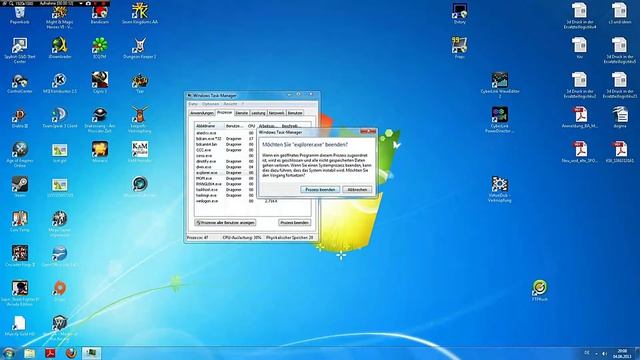Select the VirtualDub Verknüpfung gear icon
640x360 pixels.
(500, 189)
